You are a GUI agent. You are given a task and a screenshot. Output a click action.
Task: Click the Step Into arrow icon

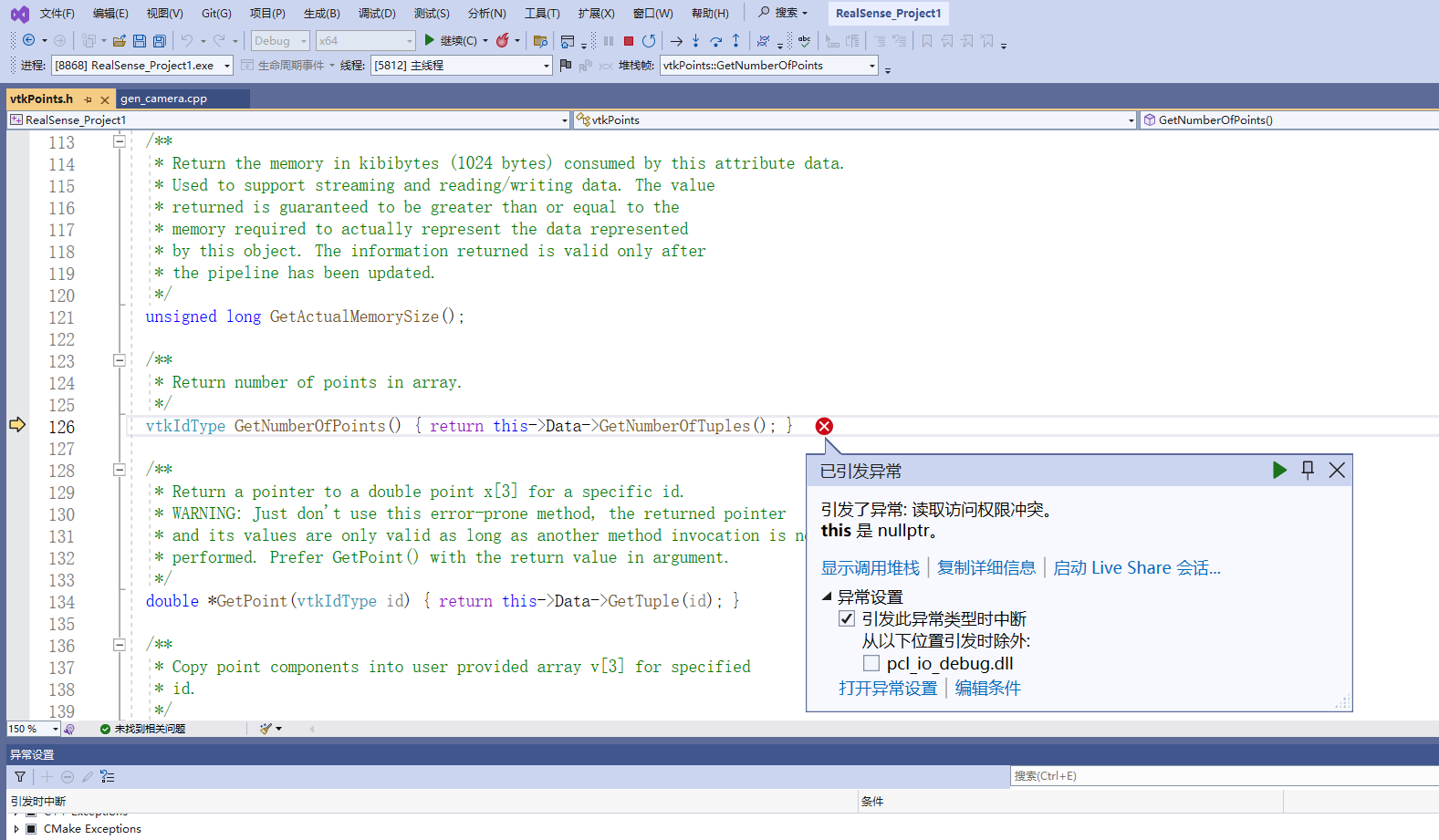click(x=695, y=41)
